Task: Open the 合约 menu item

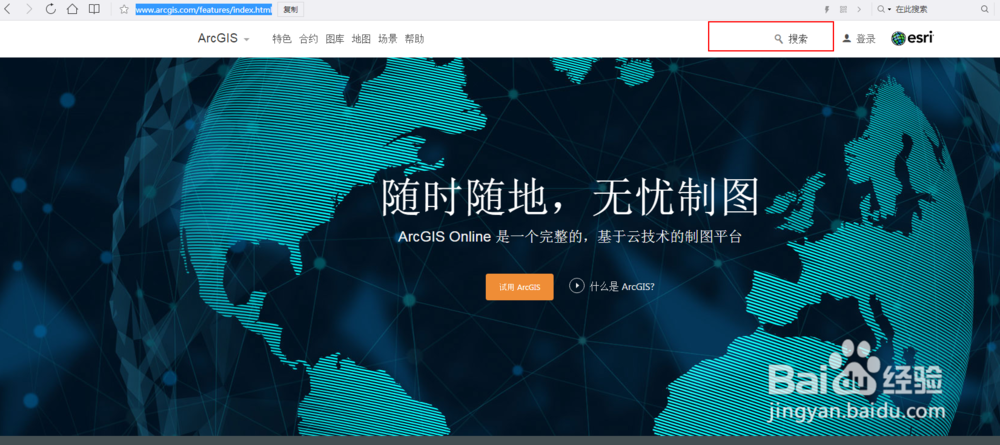Action: [x=309, y=39]
